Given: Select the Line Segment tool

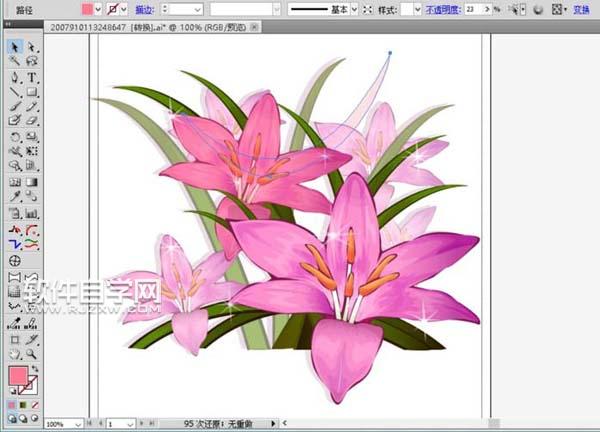Looking at the screenshot, I should coord(15,92).
